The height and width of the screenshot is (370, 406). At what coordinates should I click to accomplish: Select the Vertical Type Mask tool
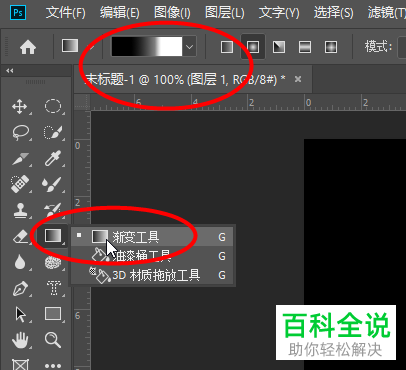54,288
